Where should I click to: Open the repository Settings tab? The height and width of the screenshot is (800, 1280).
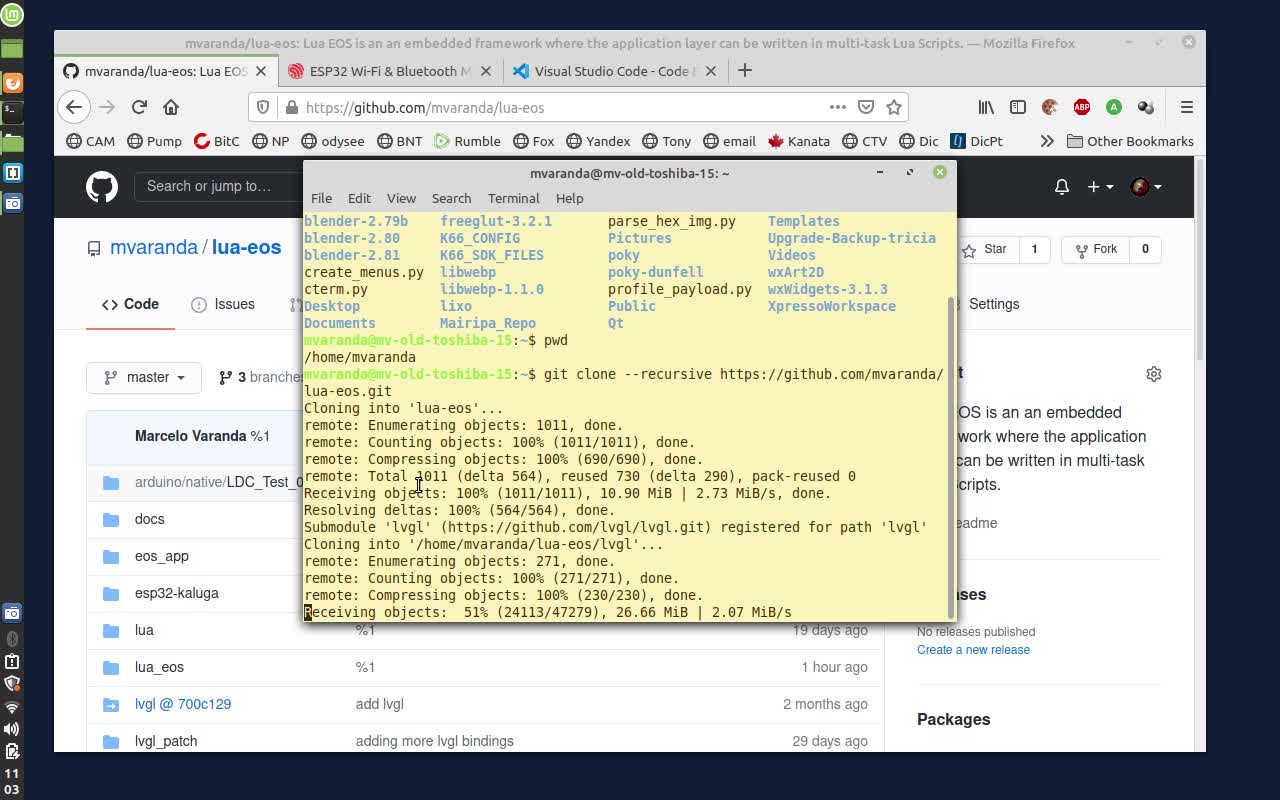point(994,304)
